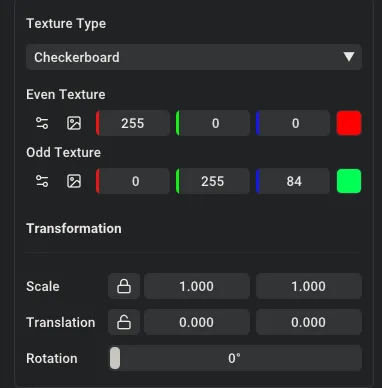Open Even Texture settings sliders icon
Image resolution: width=382 pixels, height=388 pixels.
click(42, 123)
